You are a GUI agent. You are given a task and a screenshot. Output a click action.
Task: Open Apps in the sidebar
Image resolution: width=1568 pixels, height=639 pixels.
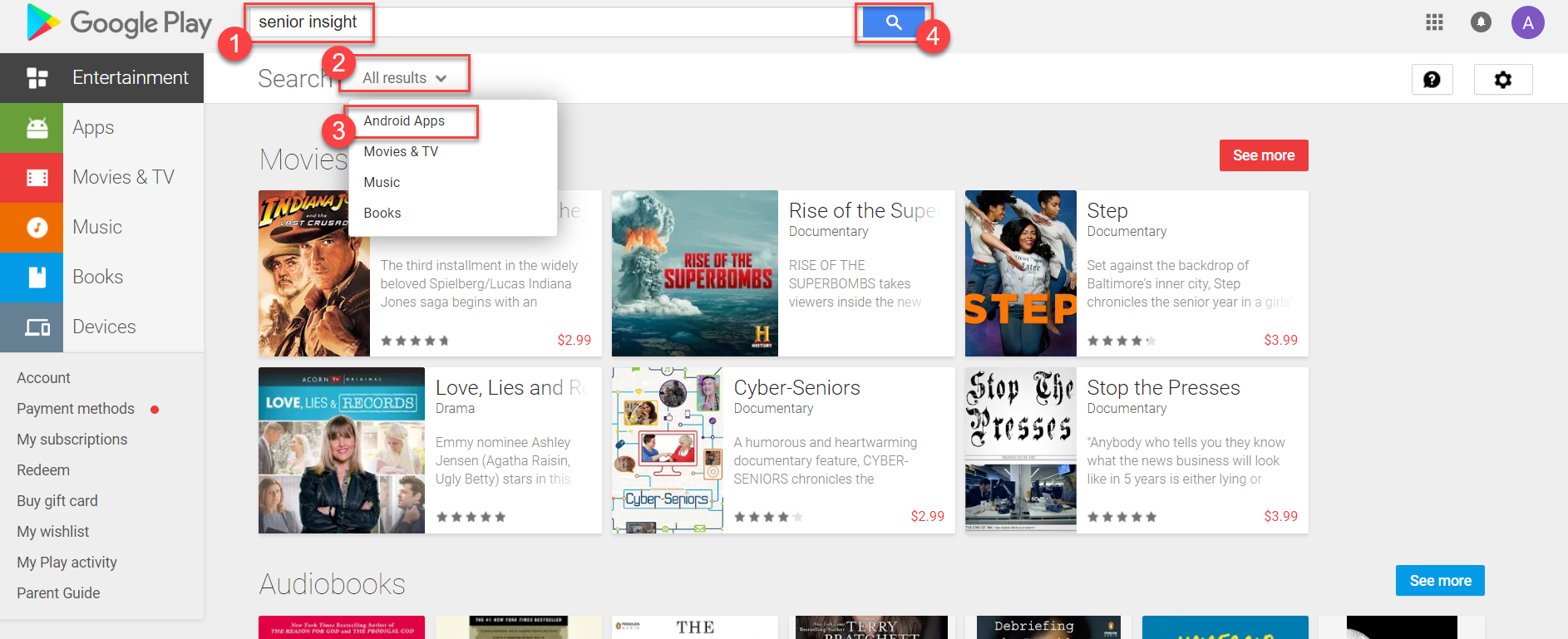[101, 128]
